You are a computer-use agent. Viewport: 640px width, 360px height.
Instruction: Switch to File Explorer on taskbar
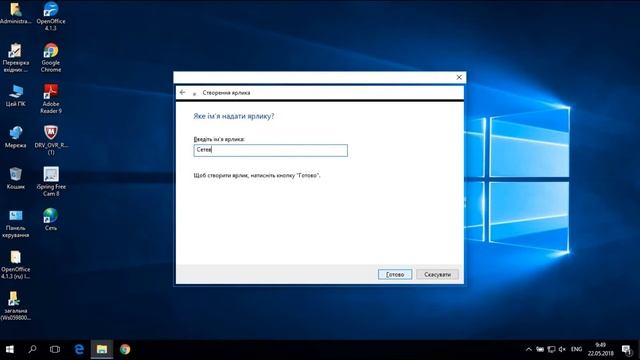102,349
